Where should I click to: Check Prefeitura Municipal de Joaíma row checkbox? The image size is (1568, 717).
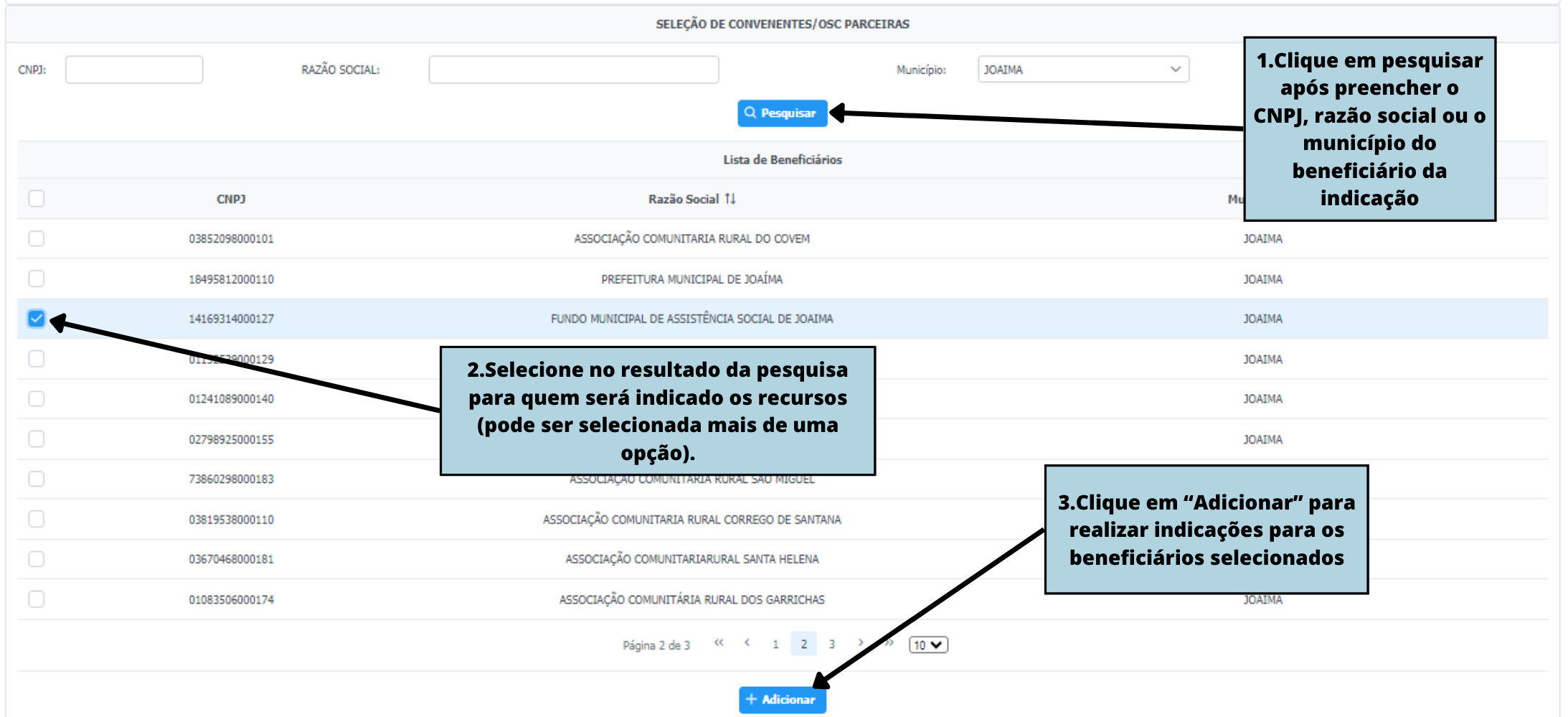pyautogui.click(x=37, y=278)
